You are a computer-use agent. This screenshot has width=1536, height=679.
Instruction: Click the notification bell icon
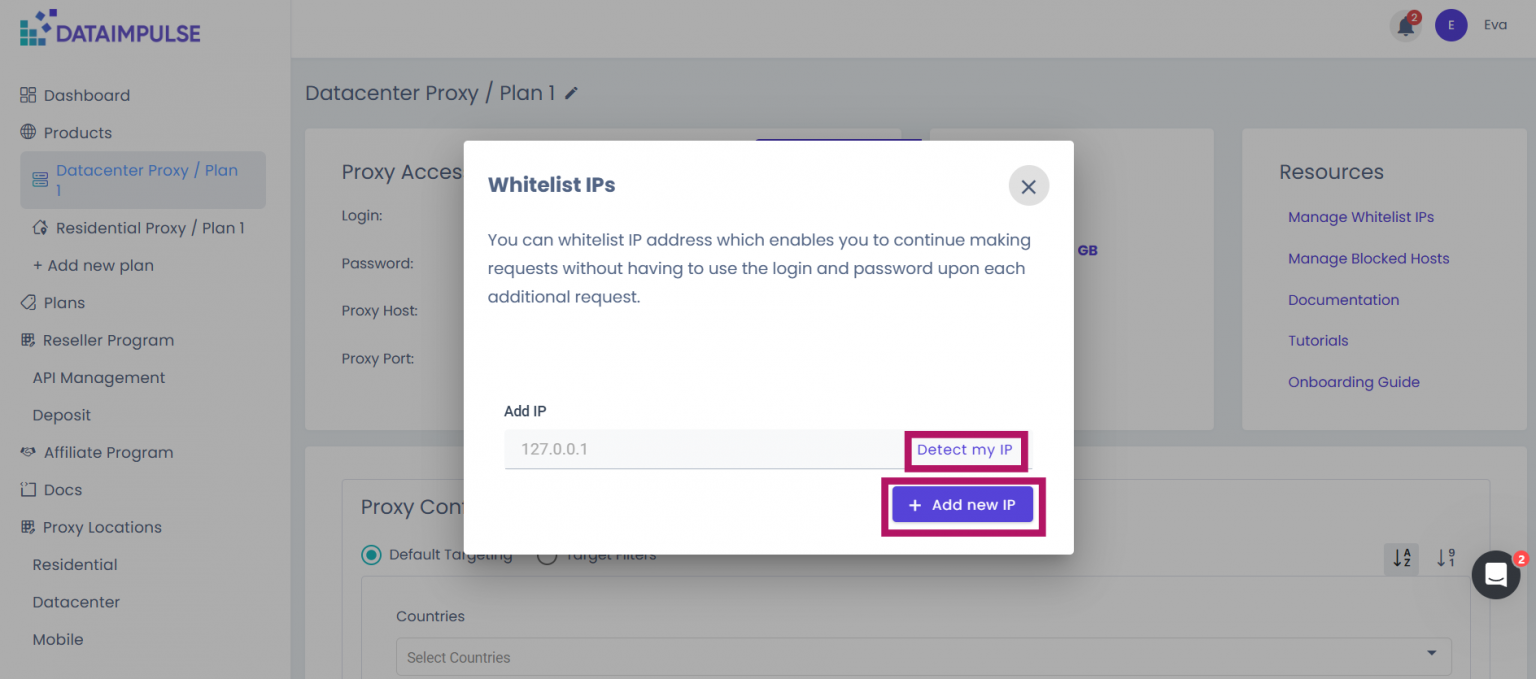coord(1405,26)
